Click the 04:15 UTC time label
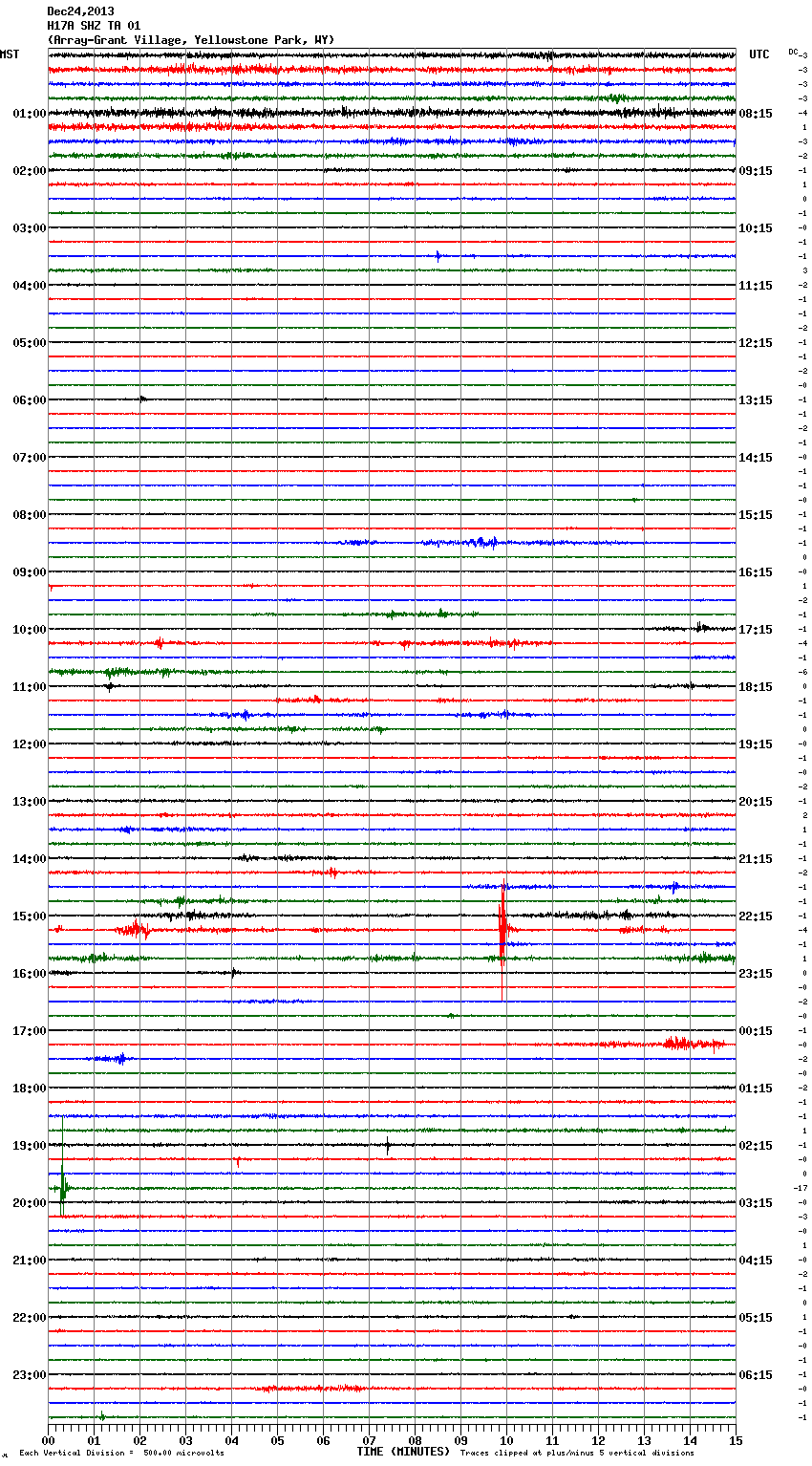Viewport: 812px width, 1466px height. [756, 1261]
